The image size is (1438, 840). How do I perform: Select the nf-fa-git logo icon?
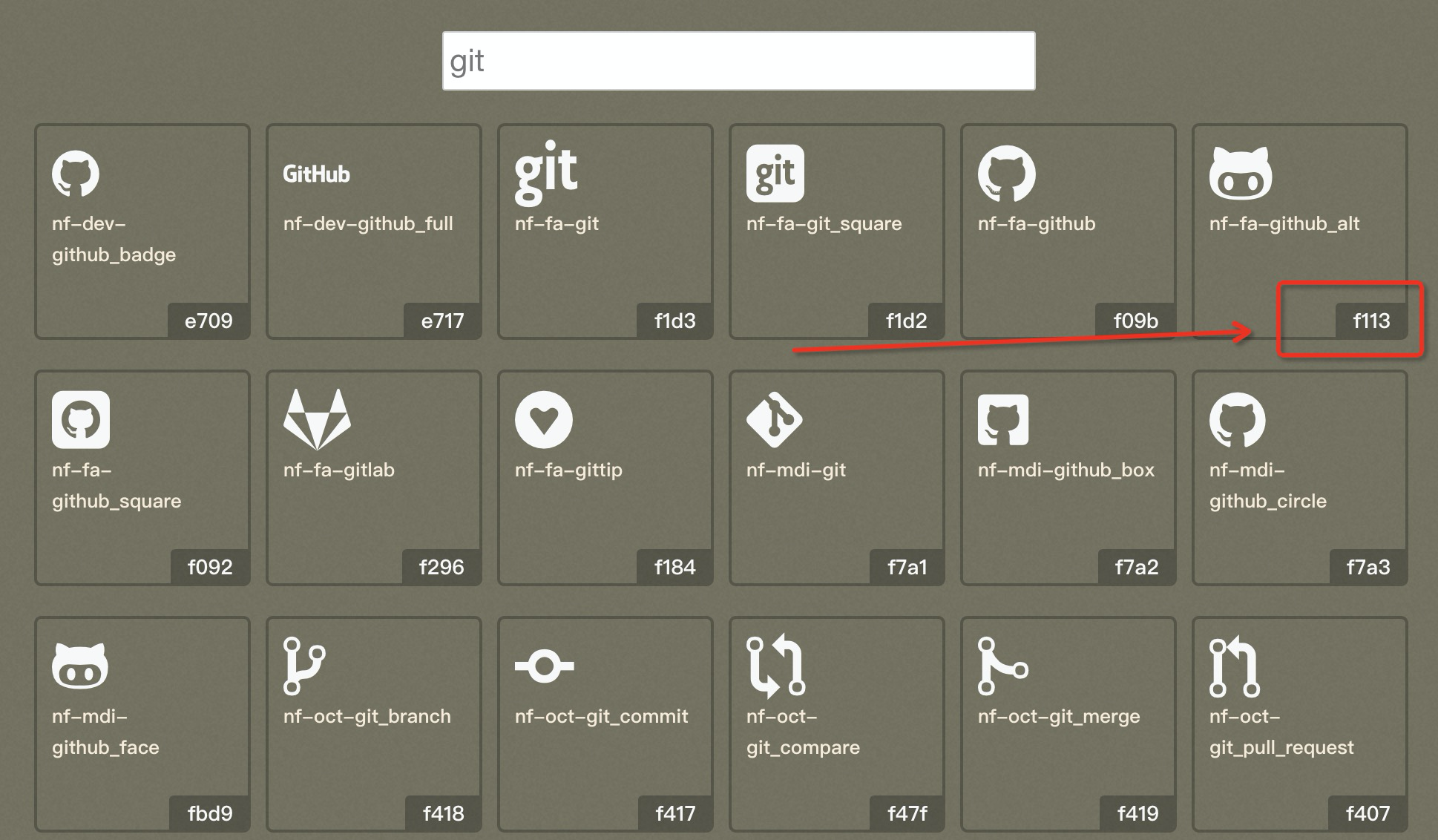point(546,172)
